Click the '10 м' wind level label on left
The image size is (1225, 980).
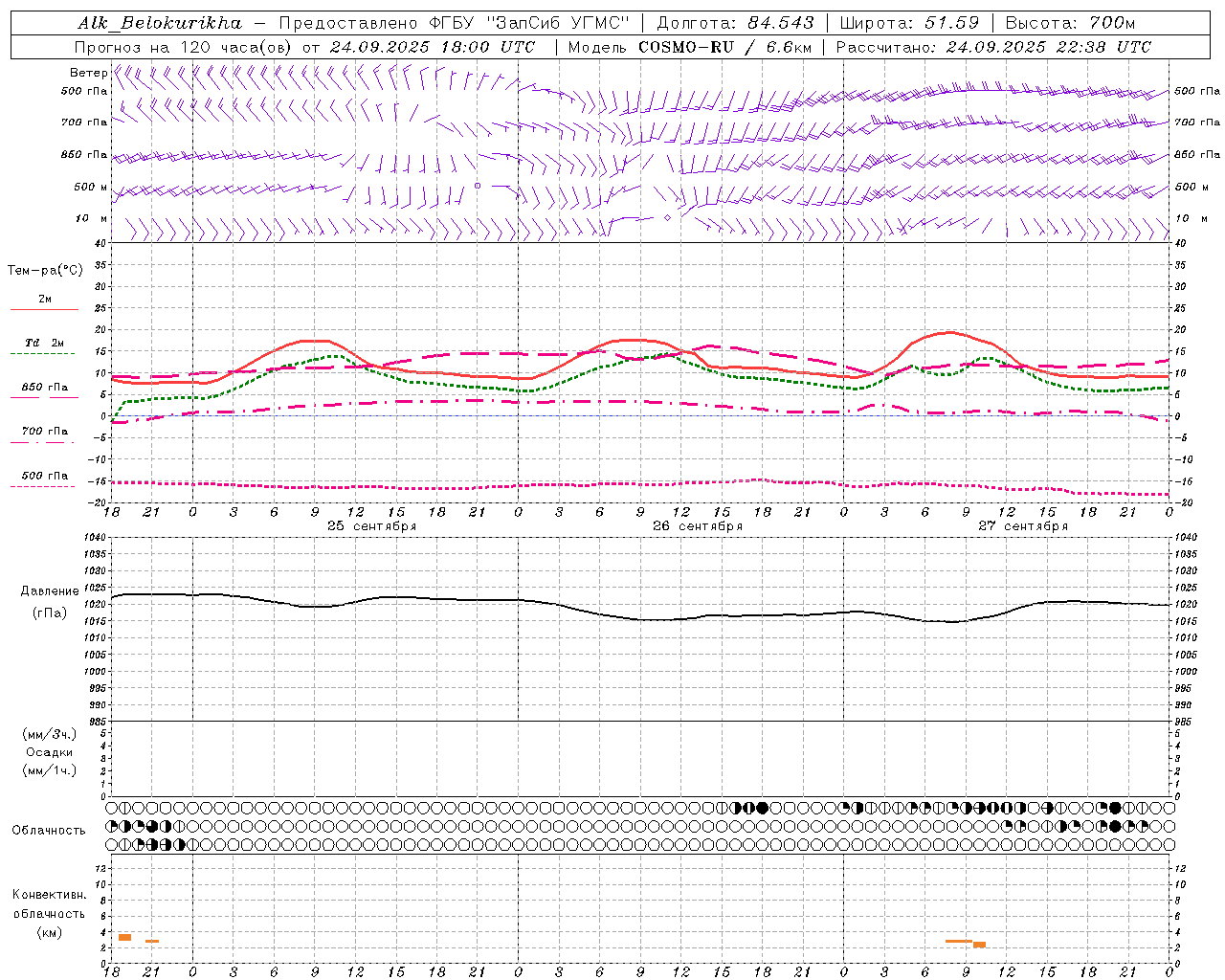[92, 218]
